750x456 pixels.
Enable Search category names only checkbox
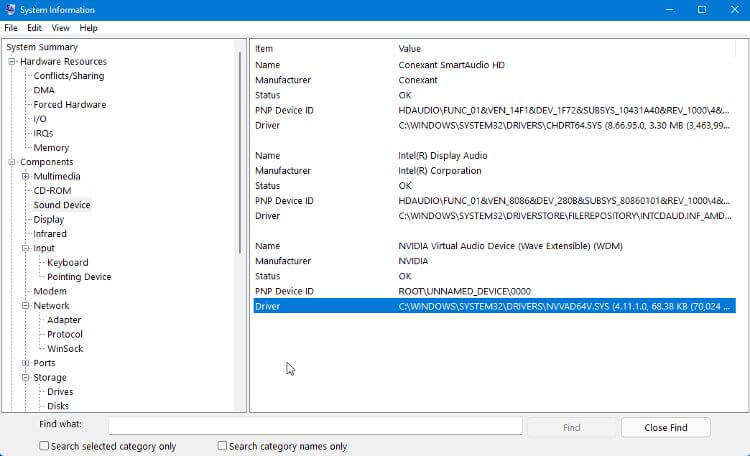pyautogui.click(x=222, y=446)
